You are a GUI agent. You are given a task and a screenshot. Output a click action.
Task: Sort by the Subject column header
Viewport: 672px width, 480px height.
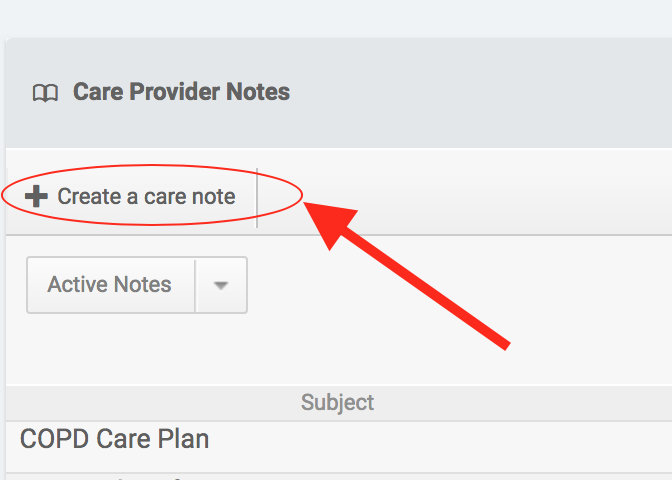[337, 403]
